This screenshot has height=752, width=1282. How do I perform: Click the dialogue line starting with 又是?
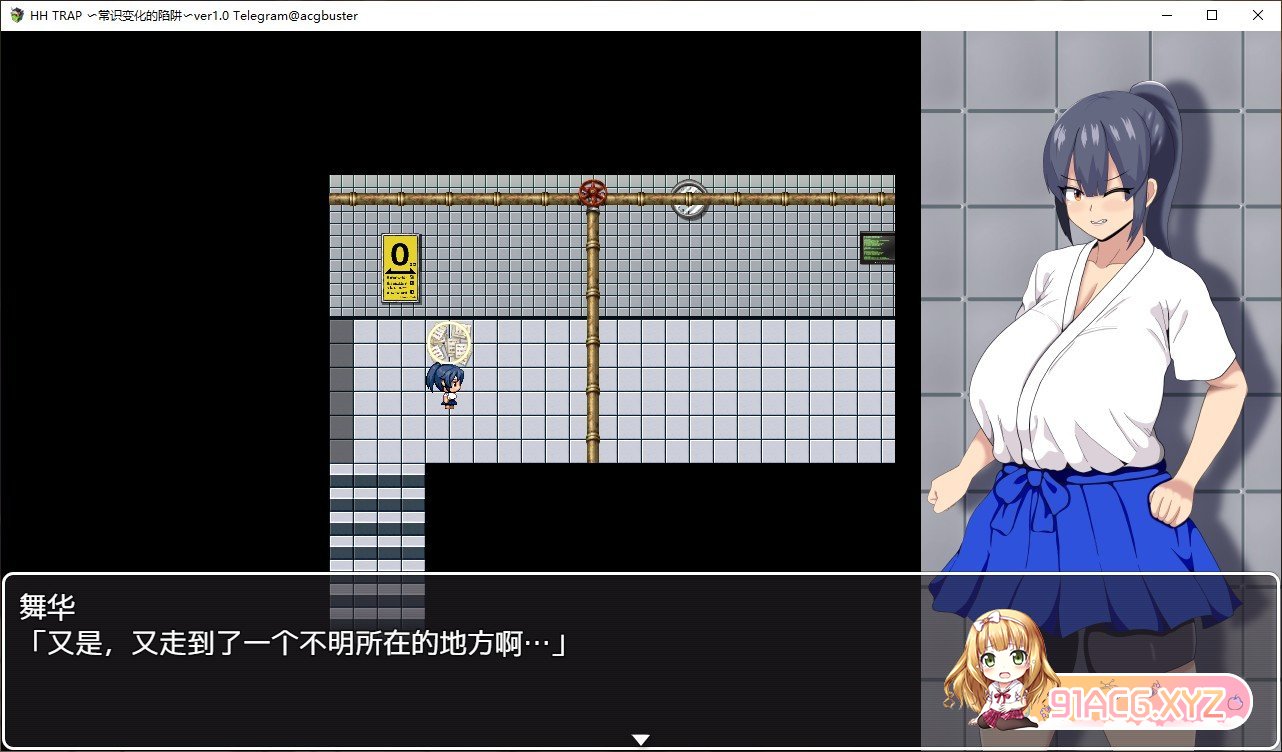(295, 644)
